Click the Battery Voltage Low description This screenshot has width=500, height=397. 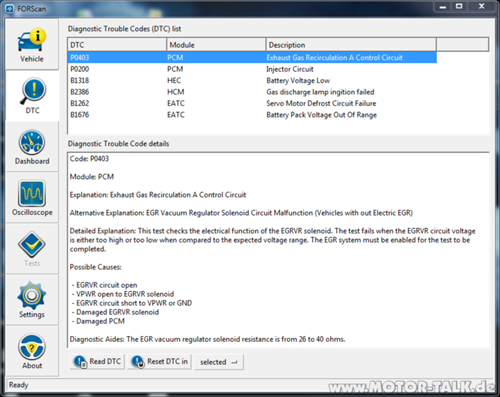click(x=298, y=80)
